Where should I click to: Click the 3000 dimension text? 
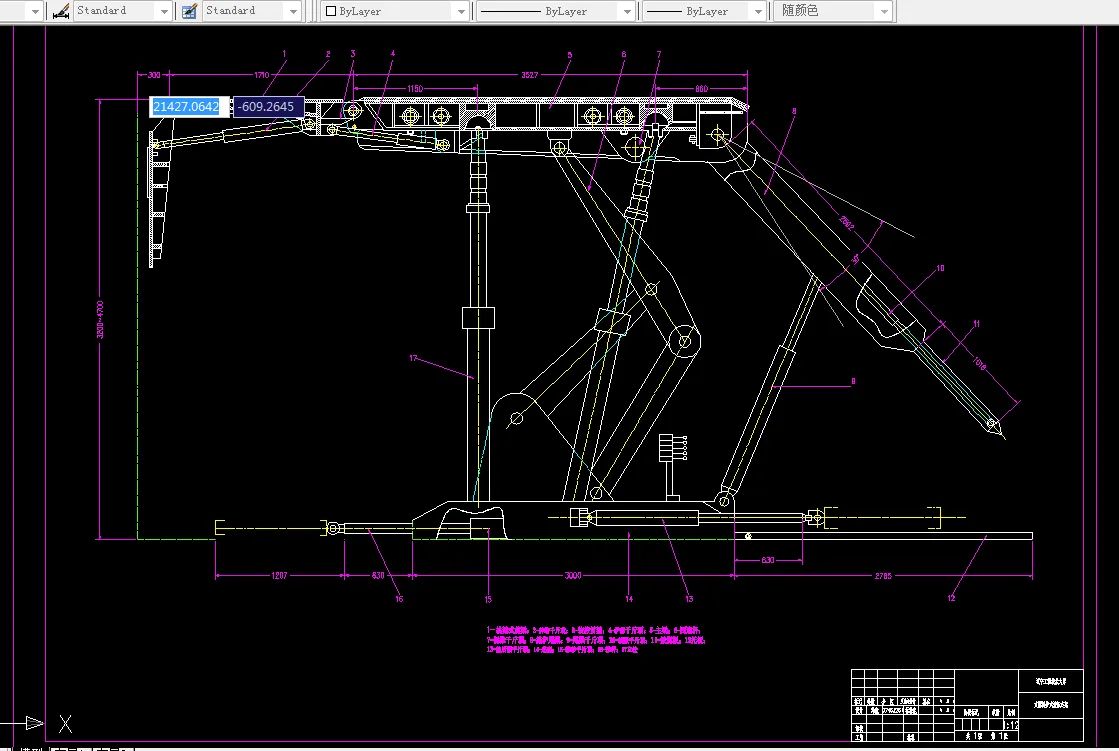click(573, 575)
